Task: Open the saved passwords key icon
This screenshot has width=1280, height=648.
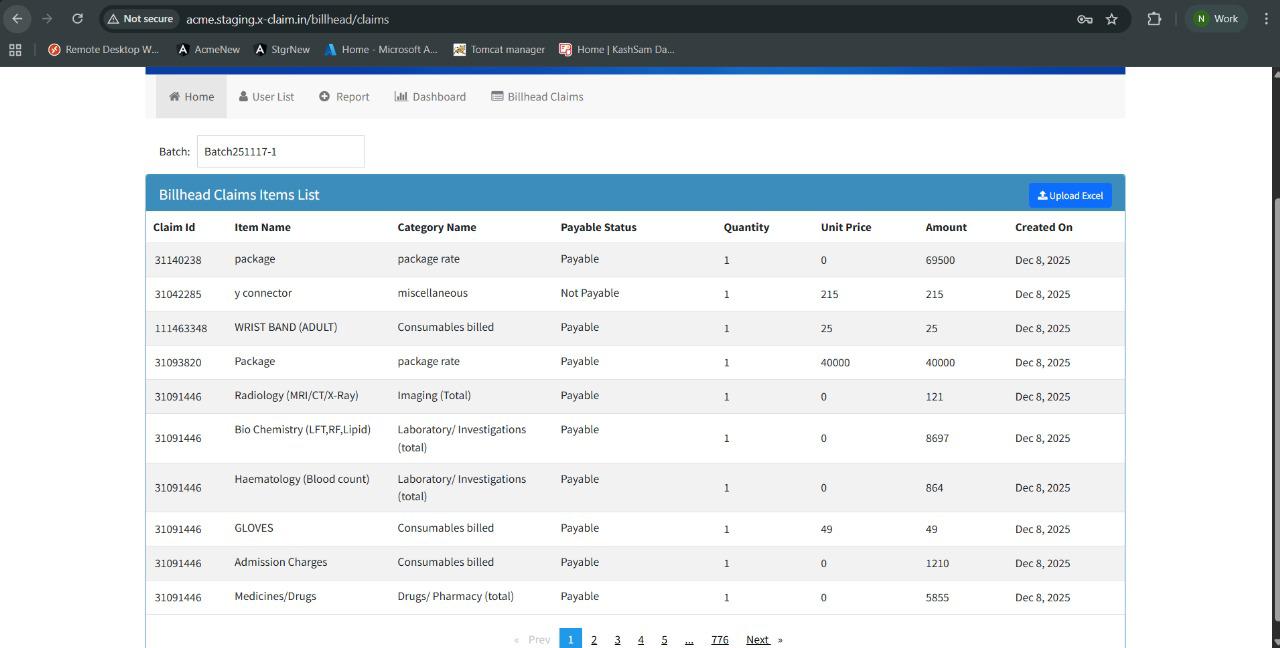Action: pos(1084,19)
